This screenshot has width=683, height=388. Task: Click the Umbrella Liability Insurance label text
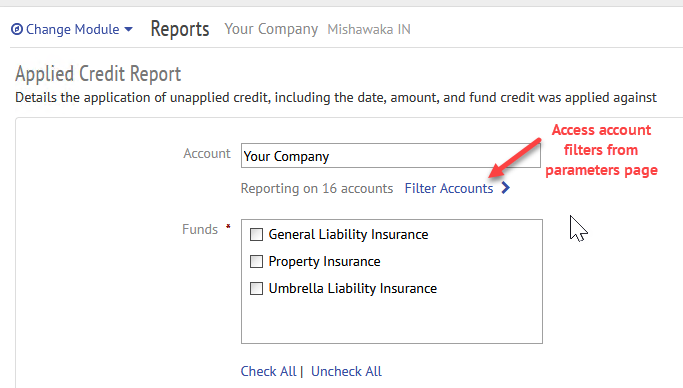(x=353, y=288)
